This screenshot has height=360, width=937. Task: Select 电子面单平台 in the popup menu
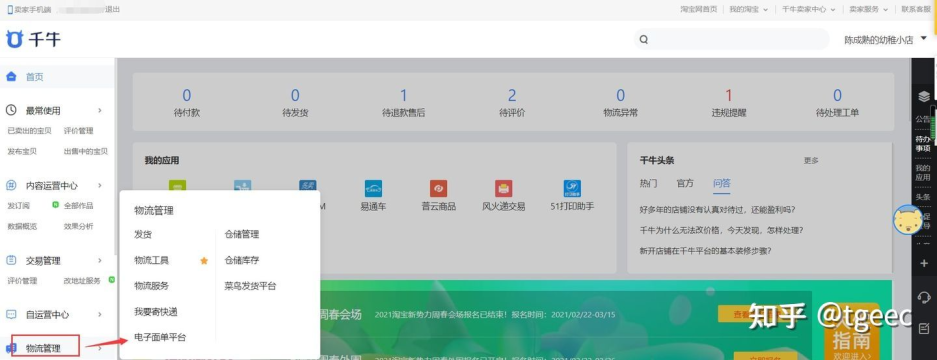point(160,337)
